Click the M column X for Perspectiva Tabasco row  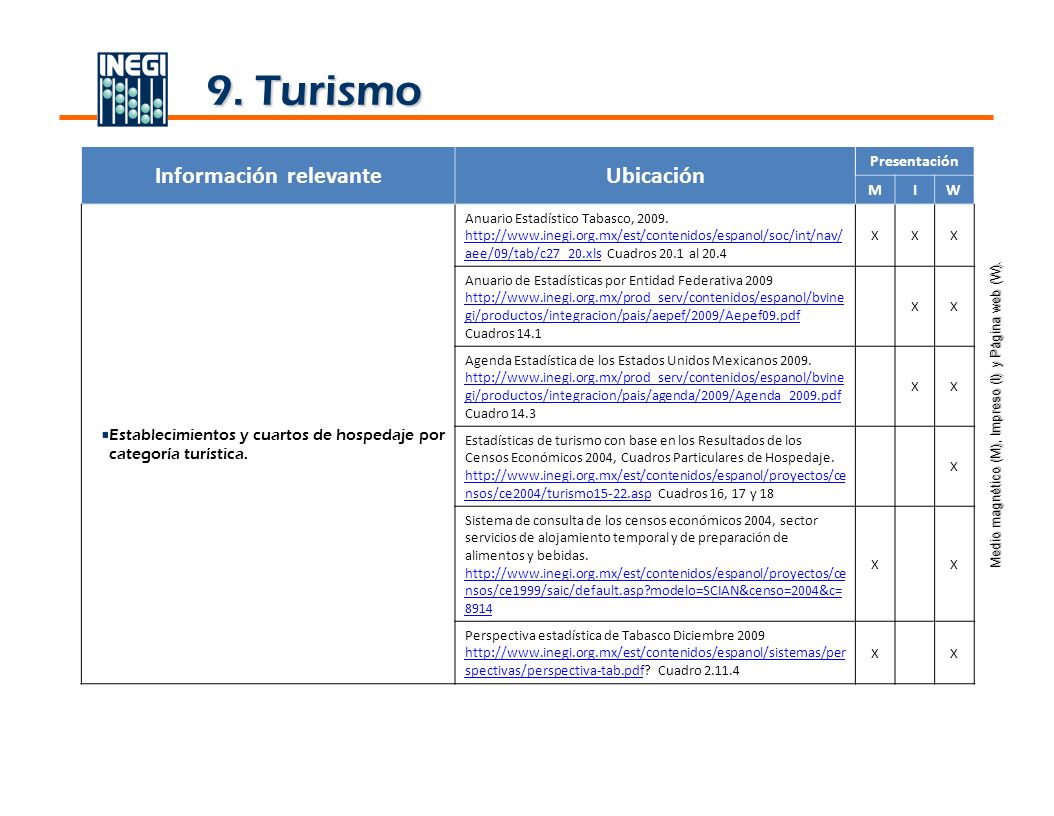click(875, 653)
